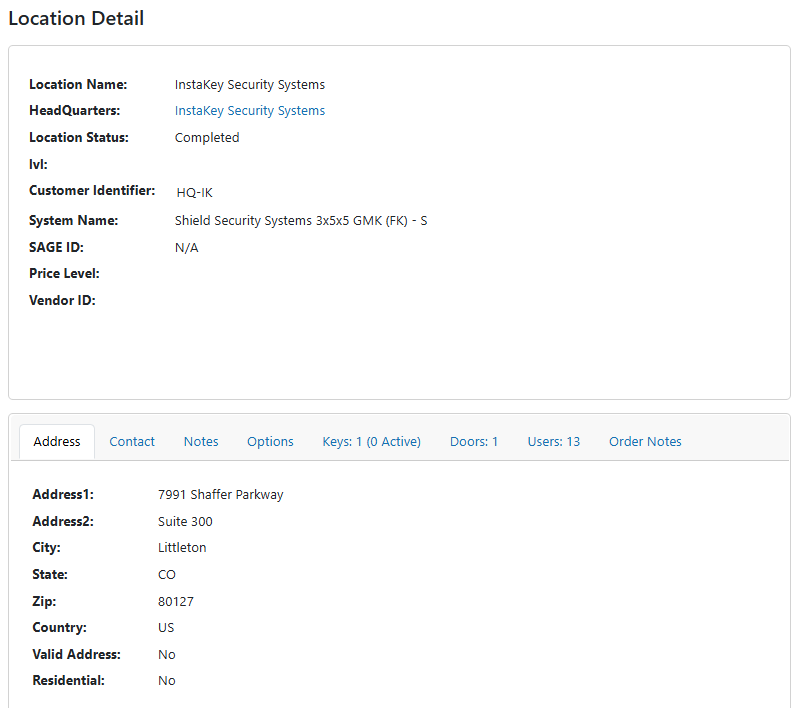Open the InstaKey Security Systems headquarters link
Image resolution: width=802 pixels, height=708 pixels.
(x=250, y=111)
